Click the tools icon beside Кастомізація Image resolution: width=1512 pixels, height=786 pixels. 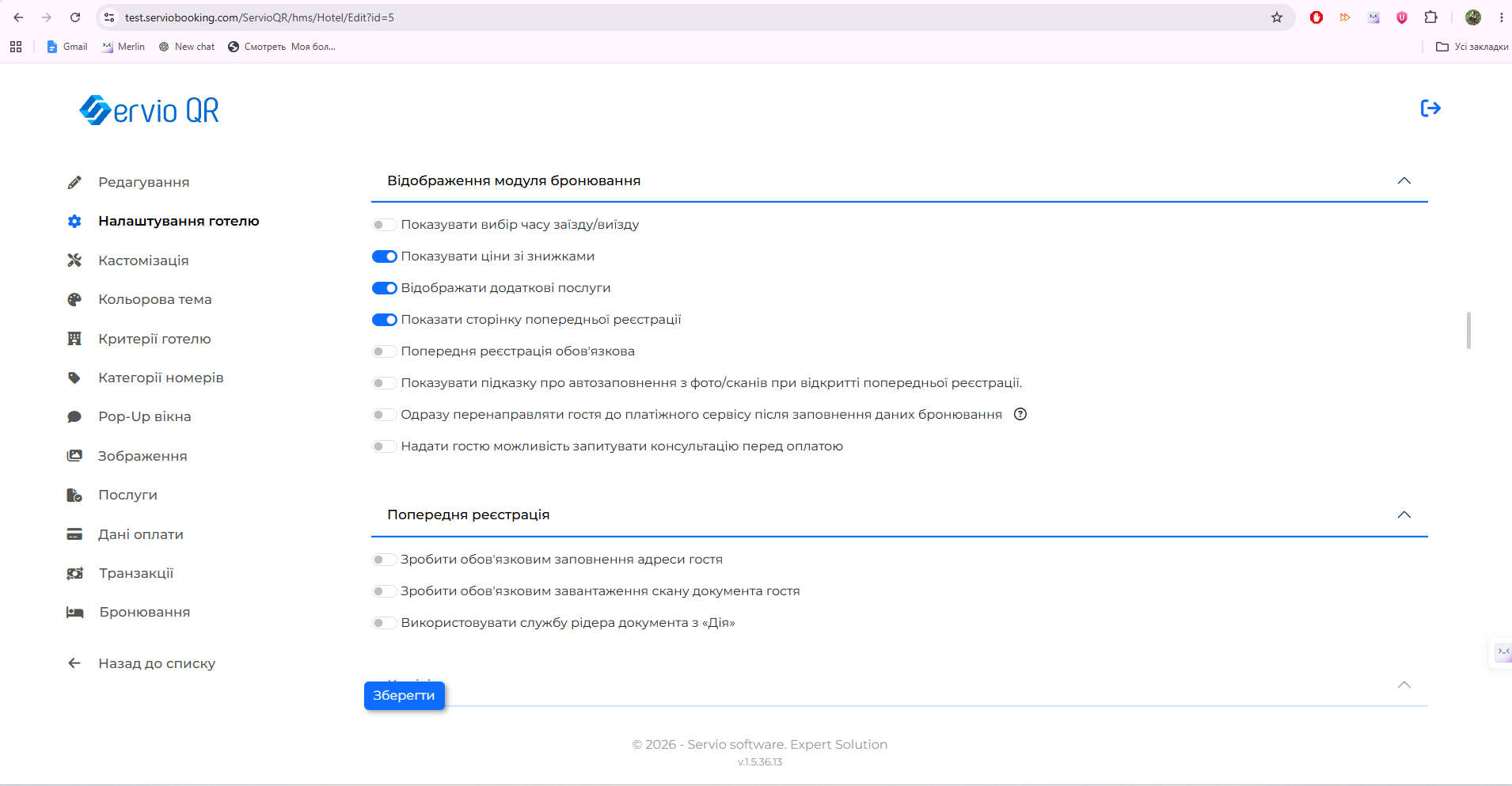pyautogui.click(x=74, y=260)
